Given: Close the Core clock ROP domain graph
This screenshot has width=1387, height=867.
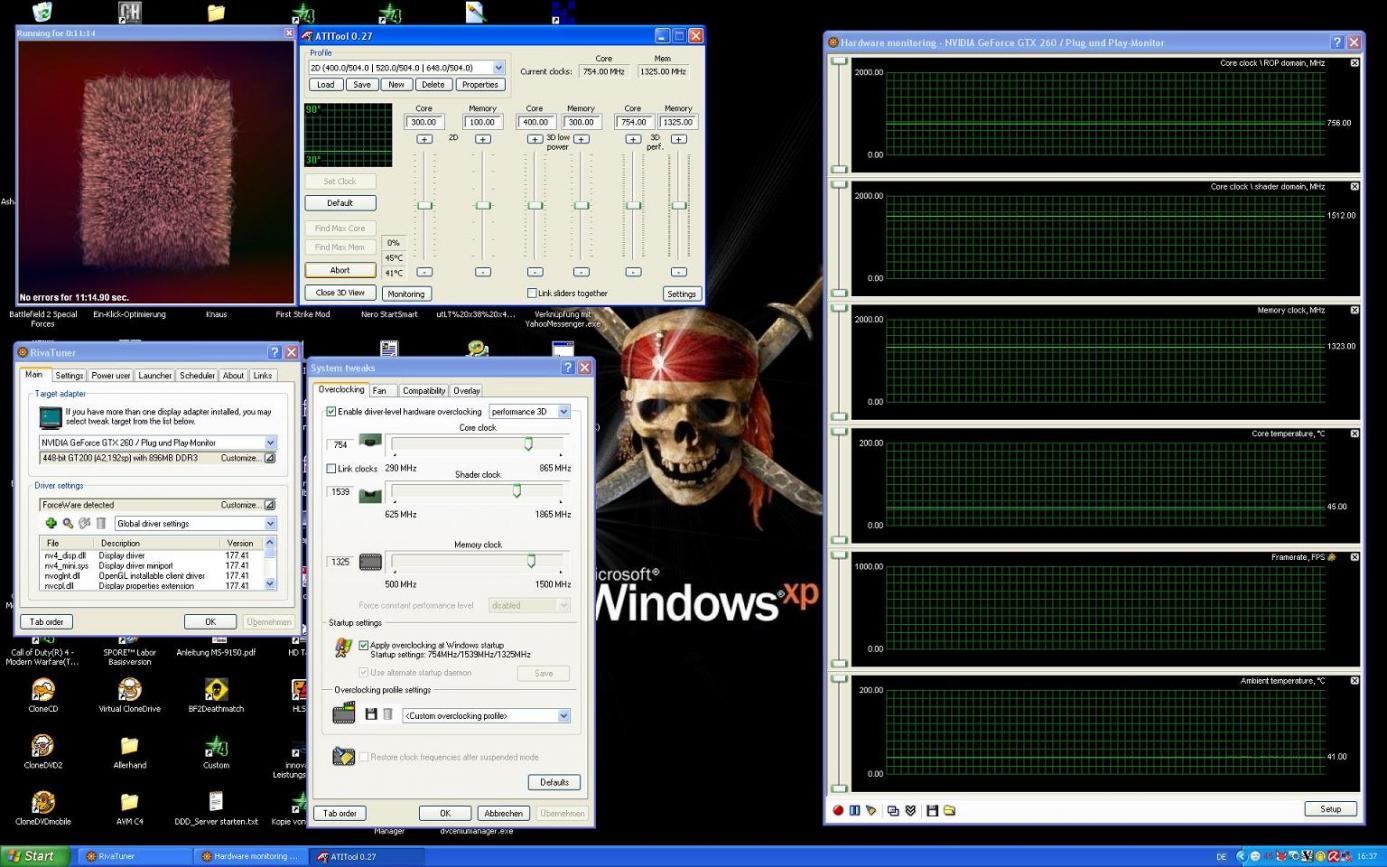Looking at the screenshot, I should click(1355, 63).
